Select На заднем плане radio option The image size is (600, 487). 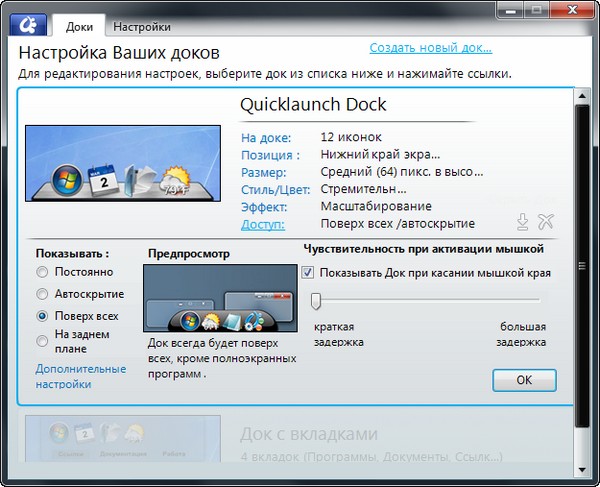coord(42,341)
